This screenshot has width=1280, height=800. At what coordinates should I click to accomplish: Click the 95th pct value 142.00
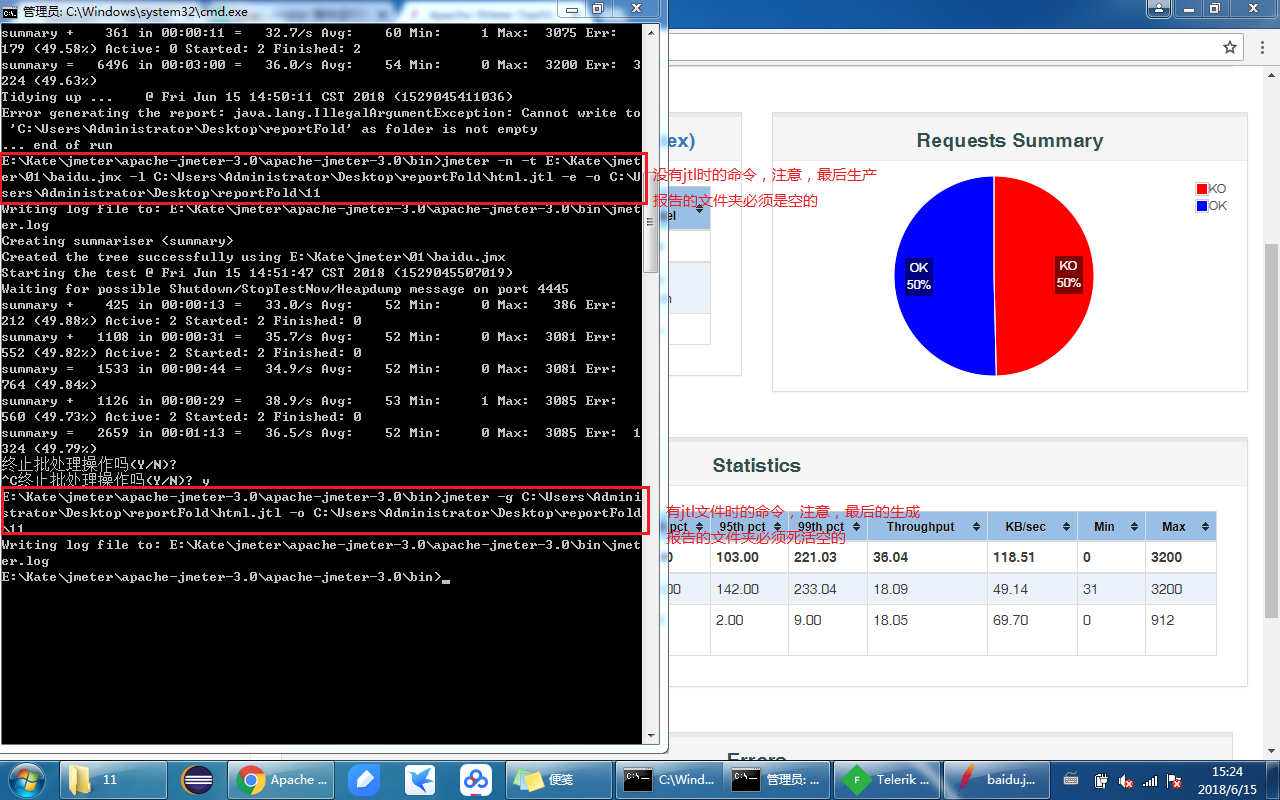pyautogui.click(x=738, y=589)
